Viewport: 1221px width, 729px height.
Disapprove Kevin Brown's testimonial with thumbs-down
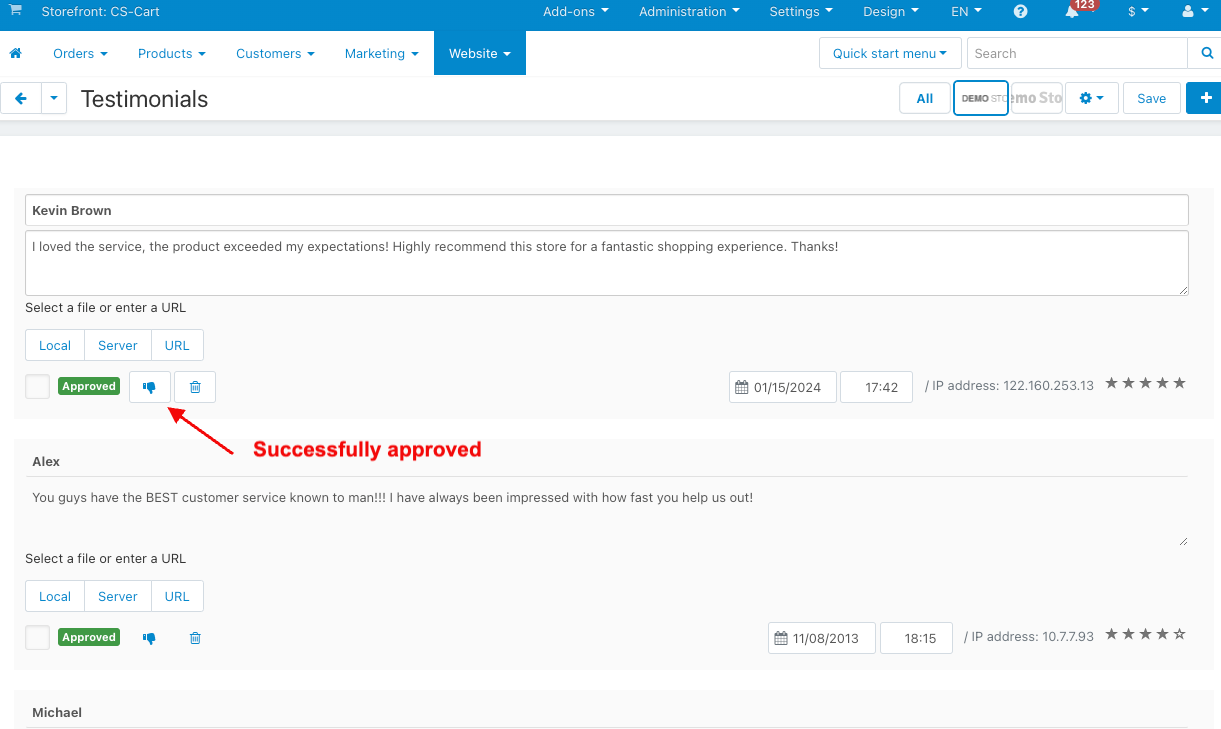point(150,387)
